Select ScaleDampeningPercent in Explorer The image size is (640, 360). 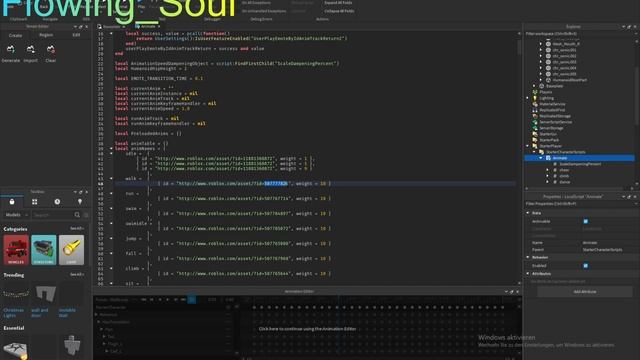coord(580,164)
